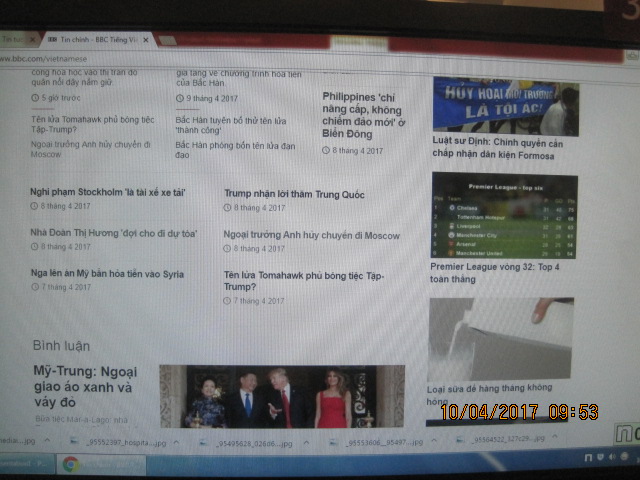Open the Trump and Xi couples photo

(282, 396)
